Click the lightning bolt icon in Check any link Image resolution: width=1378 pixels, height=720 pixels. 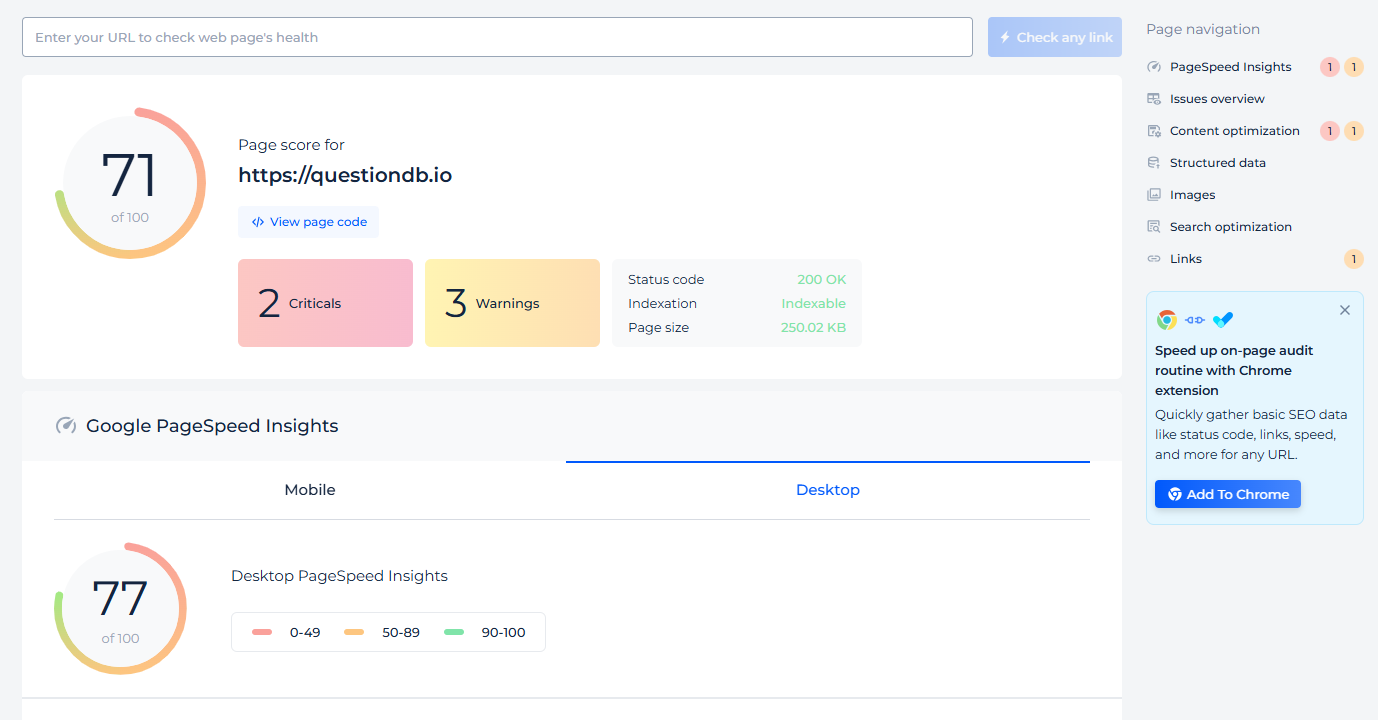(x=1004, y=37)
